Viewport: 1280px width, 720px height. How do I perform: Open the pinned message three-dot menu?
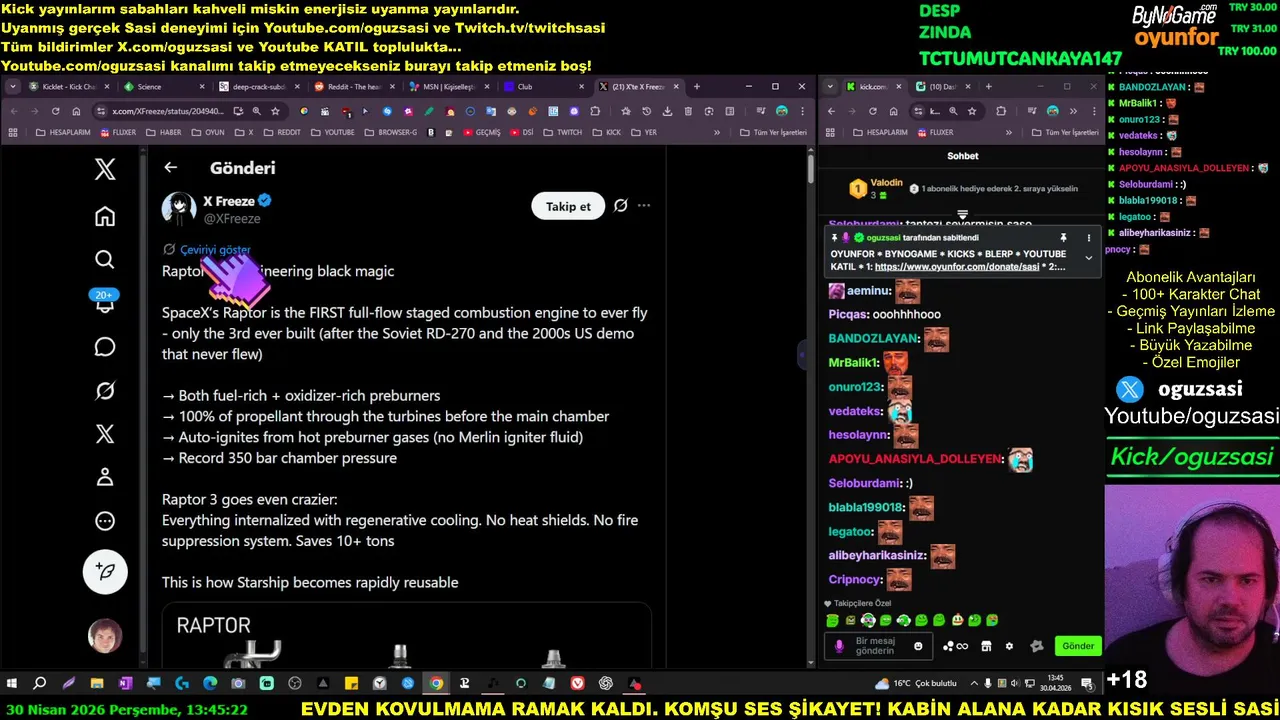tap(1089, 238)
